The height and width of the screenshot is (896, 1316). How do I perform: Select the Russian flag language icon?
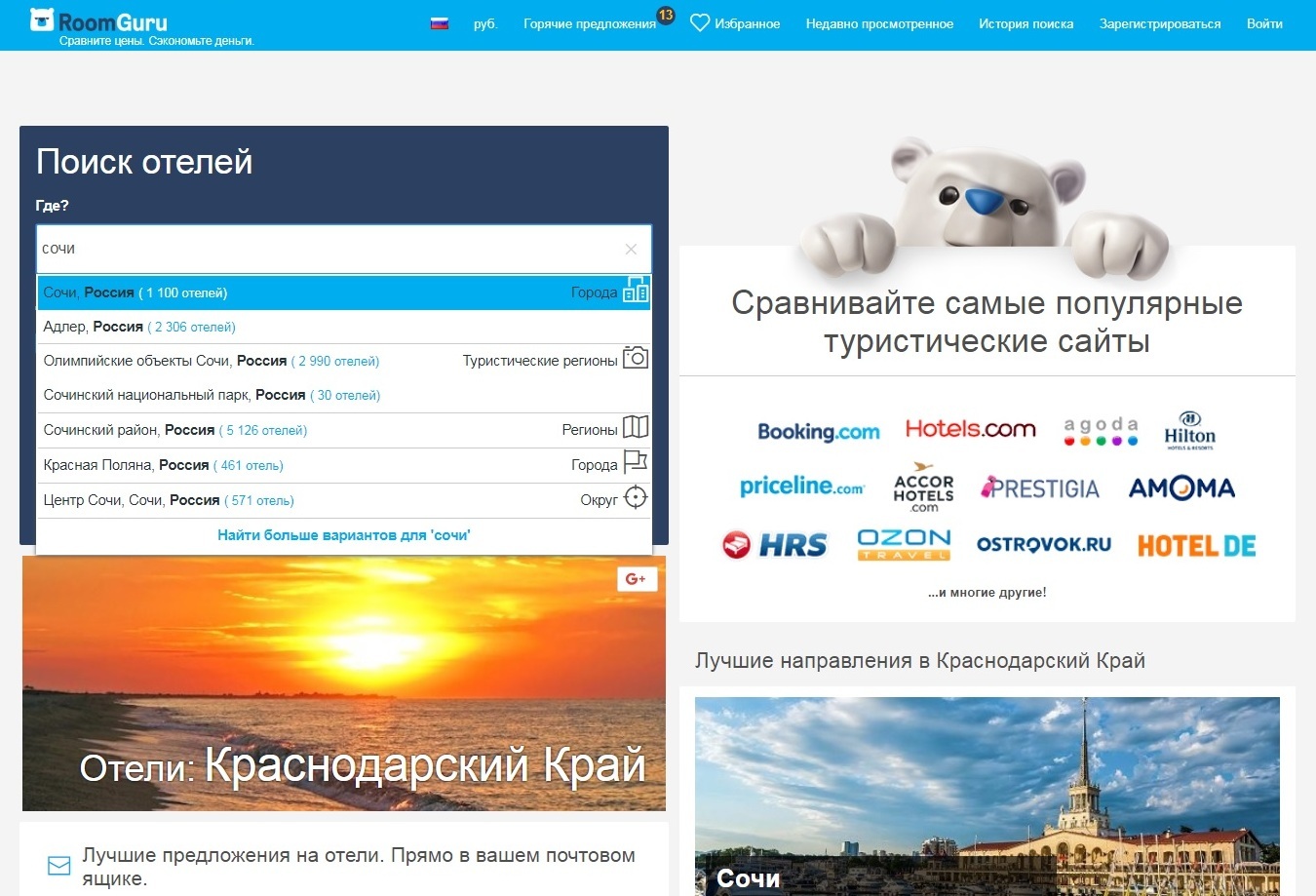pyautogui.click(x=440, y=23)
